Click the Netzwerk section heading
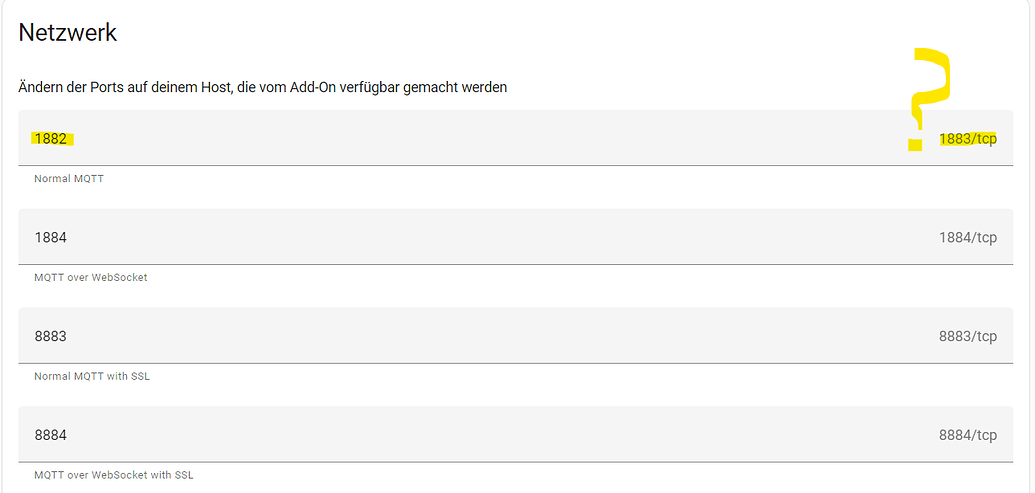The width and height of the screenshot is (1035, 493). point(68,32)
